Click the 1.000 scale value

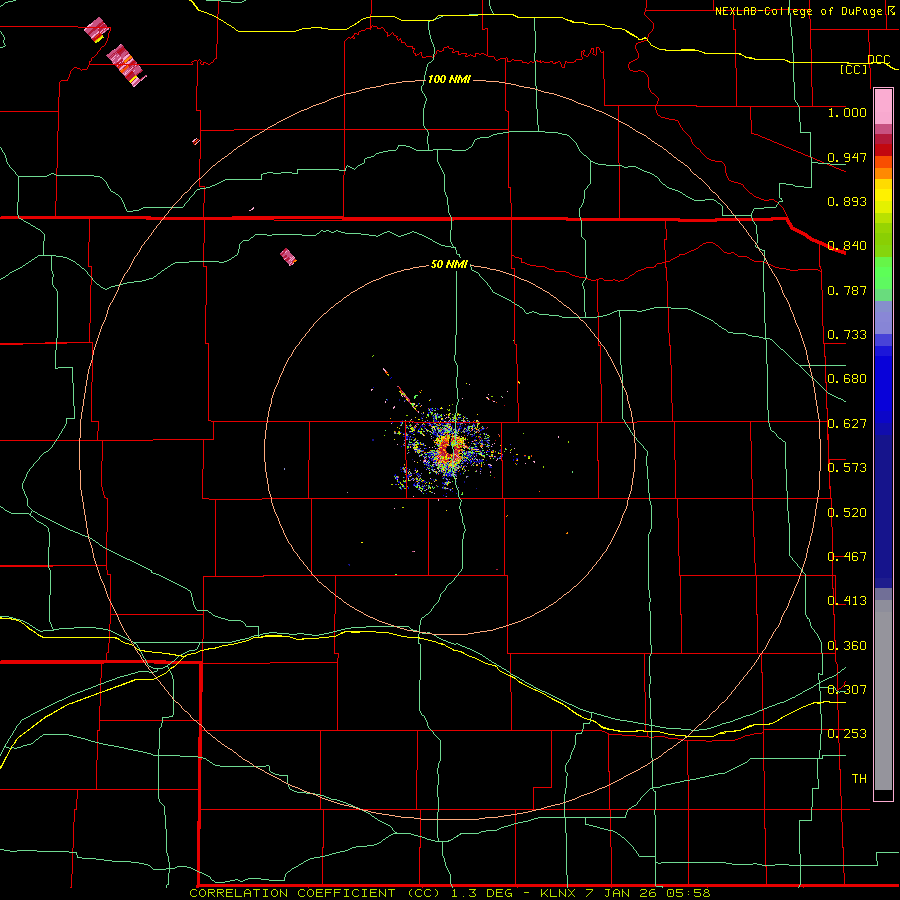tap(847, 112)
